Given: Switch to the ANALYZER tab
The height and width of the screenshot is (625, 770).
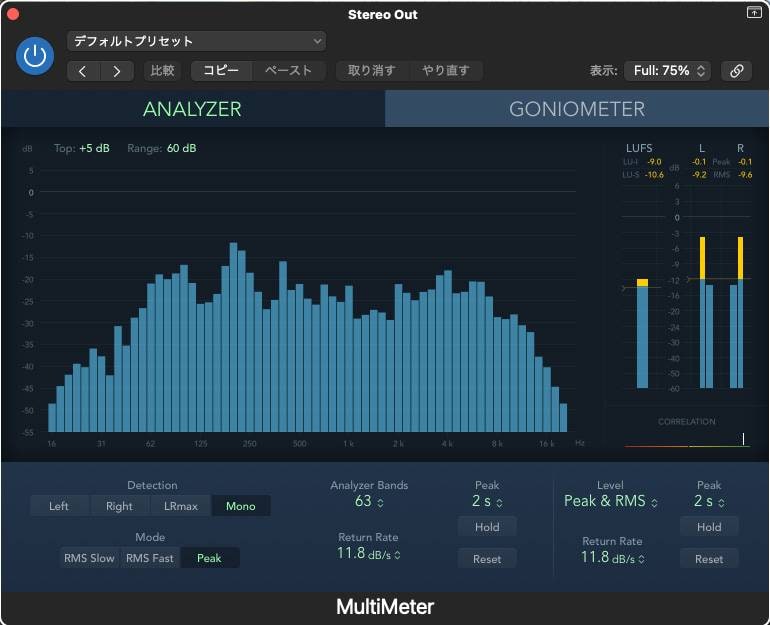Looking at the screenshot, I should click(192, 109).
